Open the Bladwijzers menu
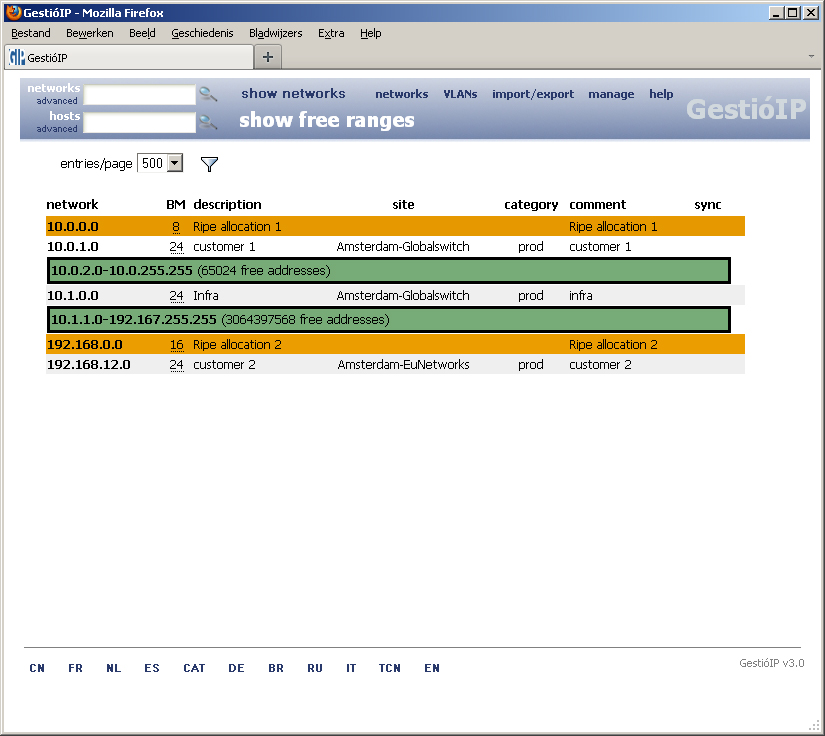Image resolution: width=825 pixels, height=736 pixels. tap(276, 33)
